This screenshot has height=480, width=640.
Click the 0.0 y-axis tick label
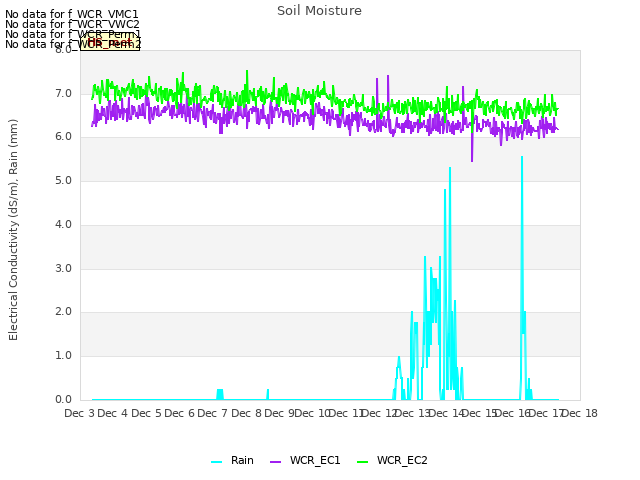(63, 400)
